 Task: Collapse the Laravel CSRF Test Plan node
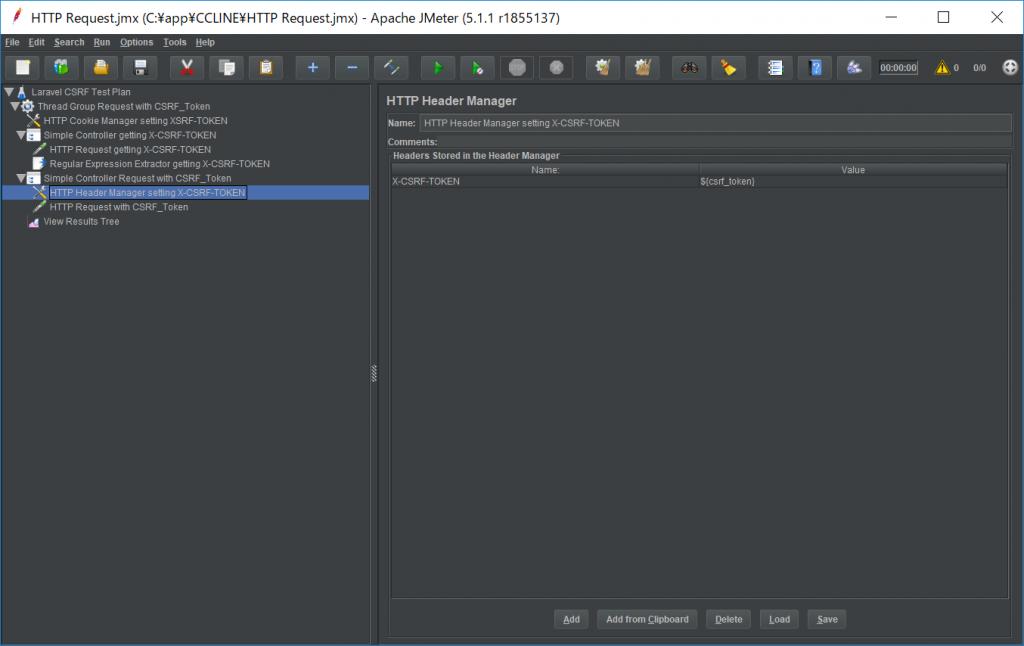9,92
